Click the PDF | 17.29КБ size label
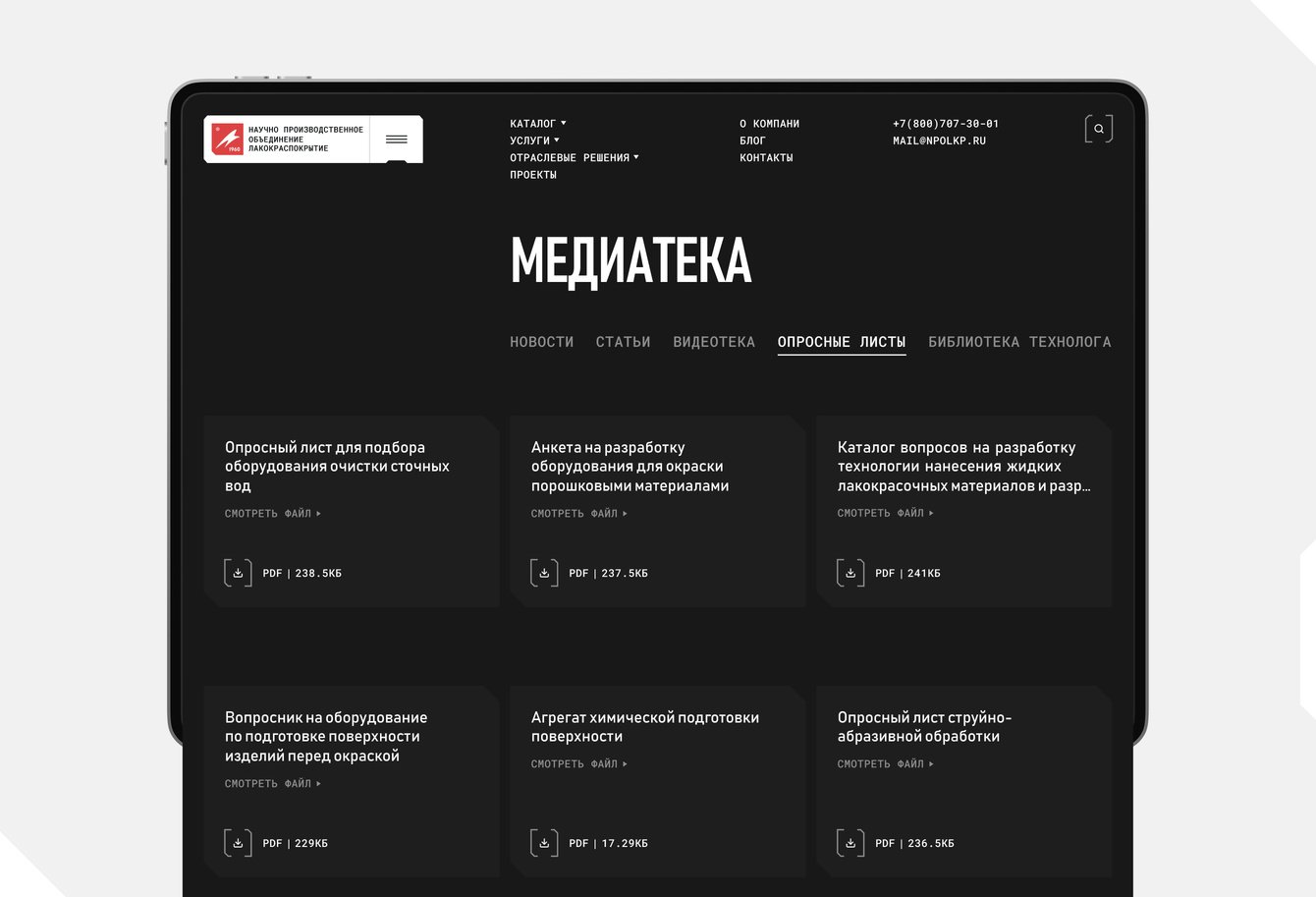The image size is (1316, 897). (x=609, y=843)
